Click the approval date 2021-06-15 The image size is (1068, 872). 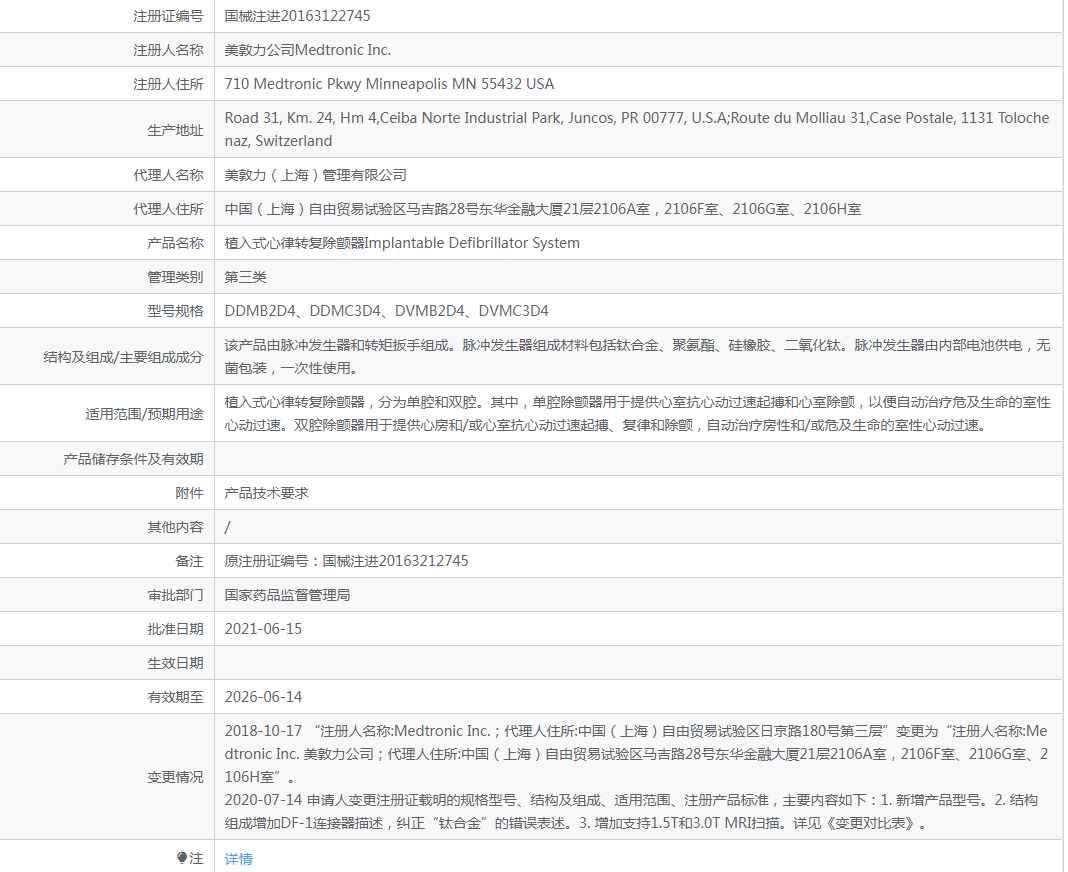point(264,629)
